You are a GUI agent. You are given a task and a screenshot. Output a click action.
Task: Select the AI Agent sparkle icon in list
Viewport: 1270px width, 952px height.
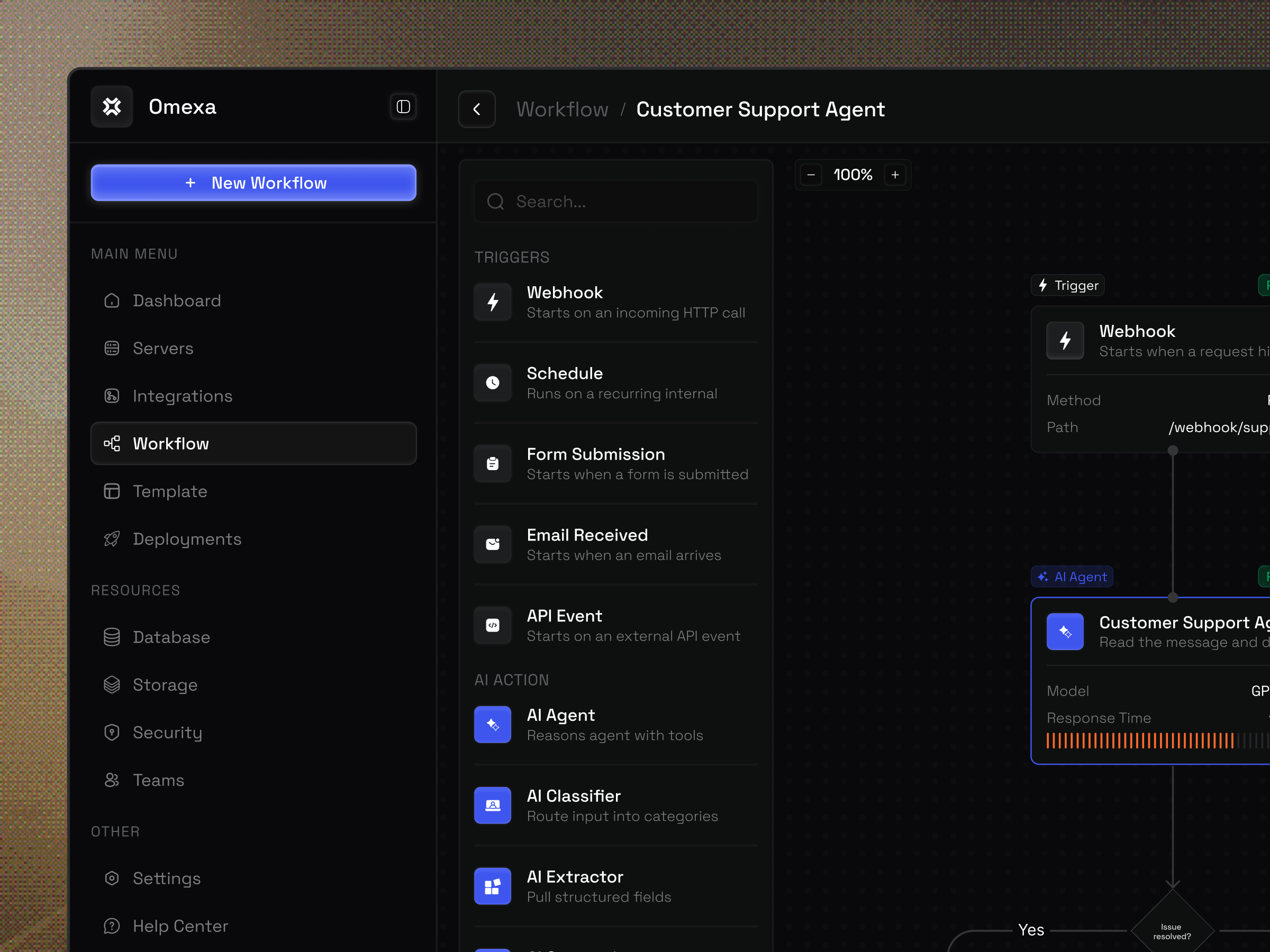[493, 725]
